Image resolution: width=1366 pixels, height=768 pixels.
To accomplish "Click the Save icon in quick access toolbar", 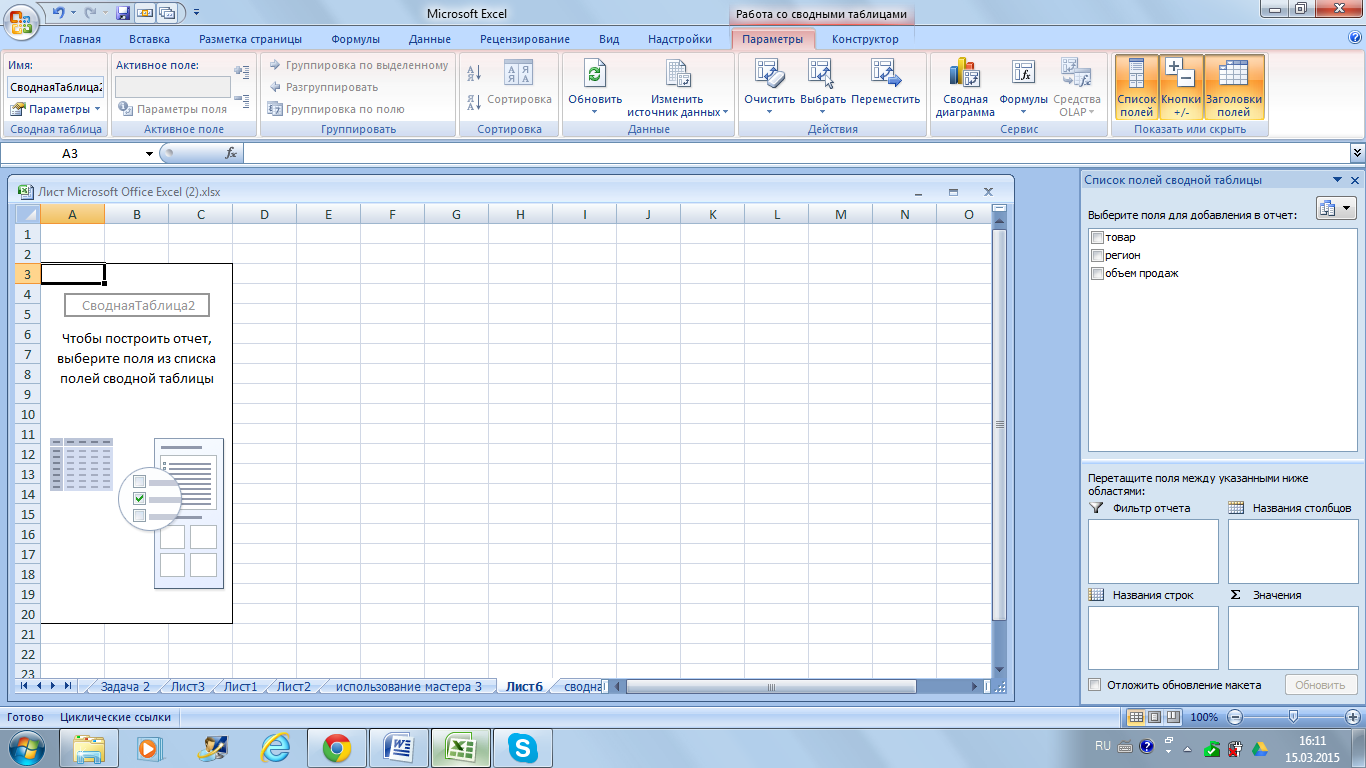I will [x=123, y=13].
